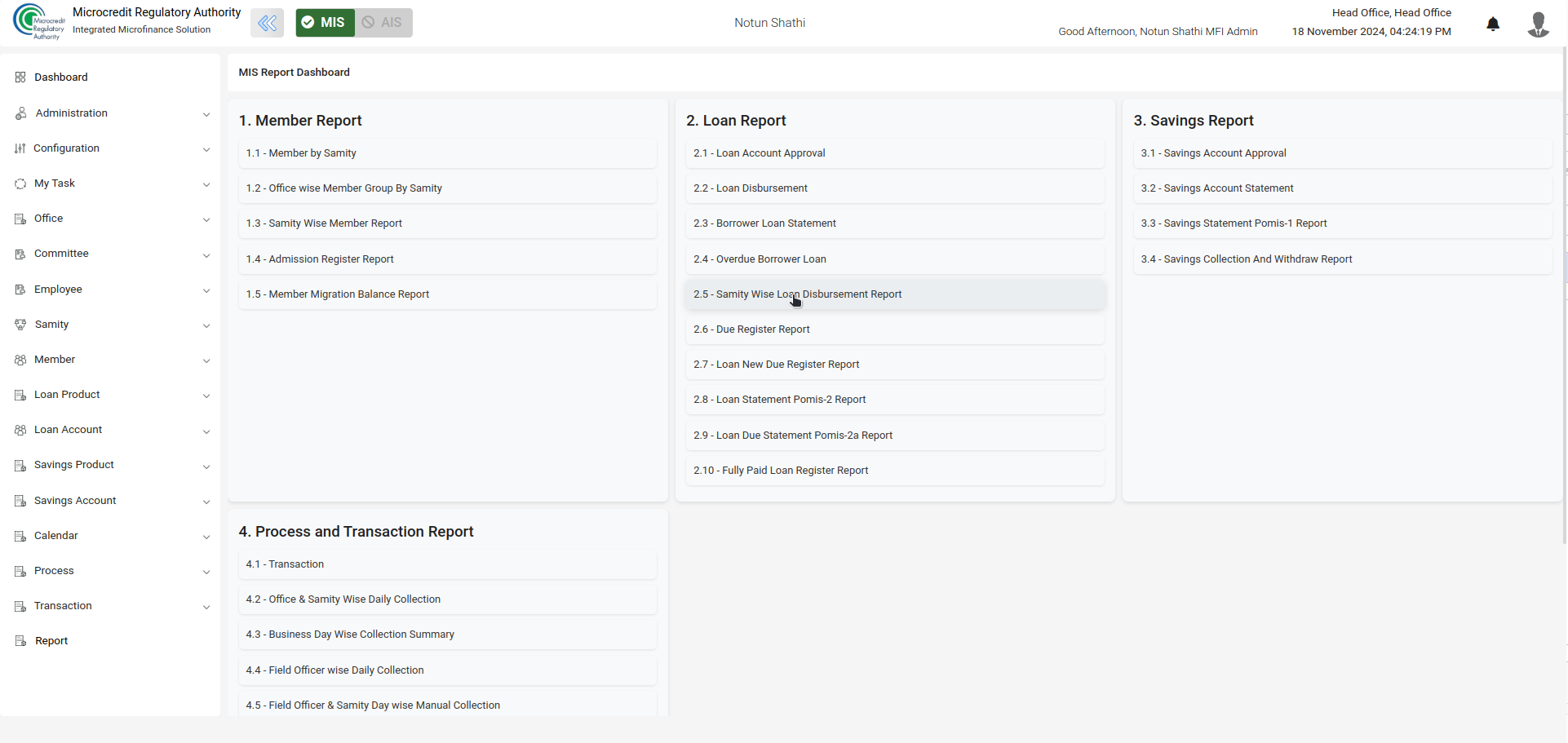The width and height of the screenshot is (1568, 743).
Task: Click the Process sidebar icon
Action: pyautogui.click(x=20, y=571)
